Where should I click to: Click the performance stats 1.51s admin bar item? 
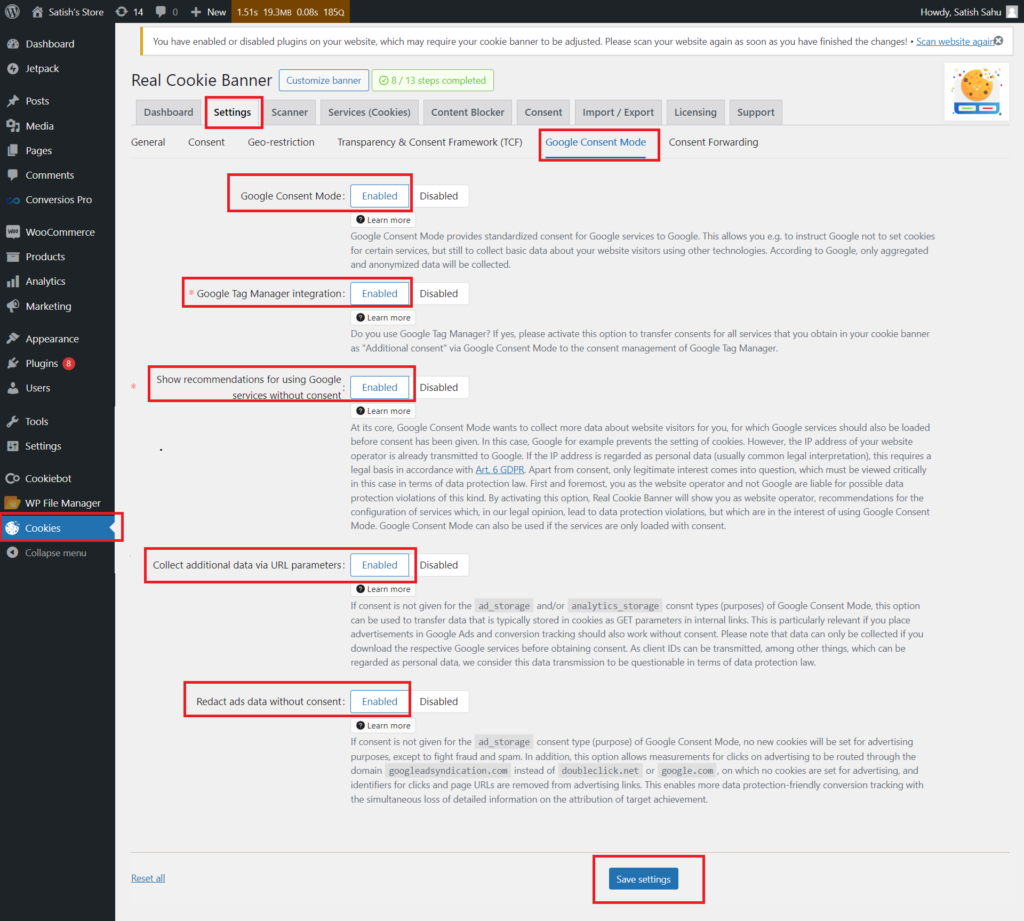(x=290, y=12)
